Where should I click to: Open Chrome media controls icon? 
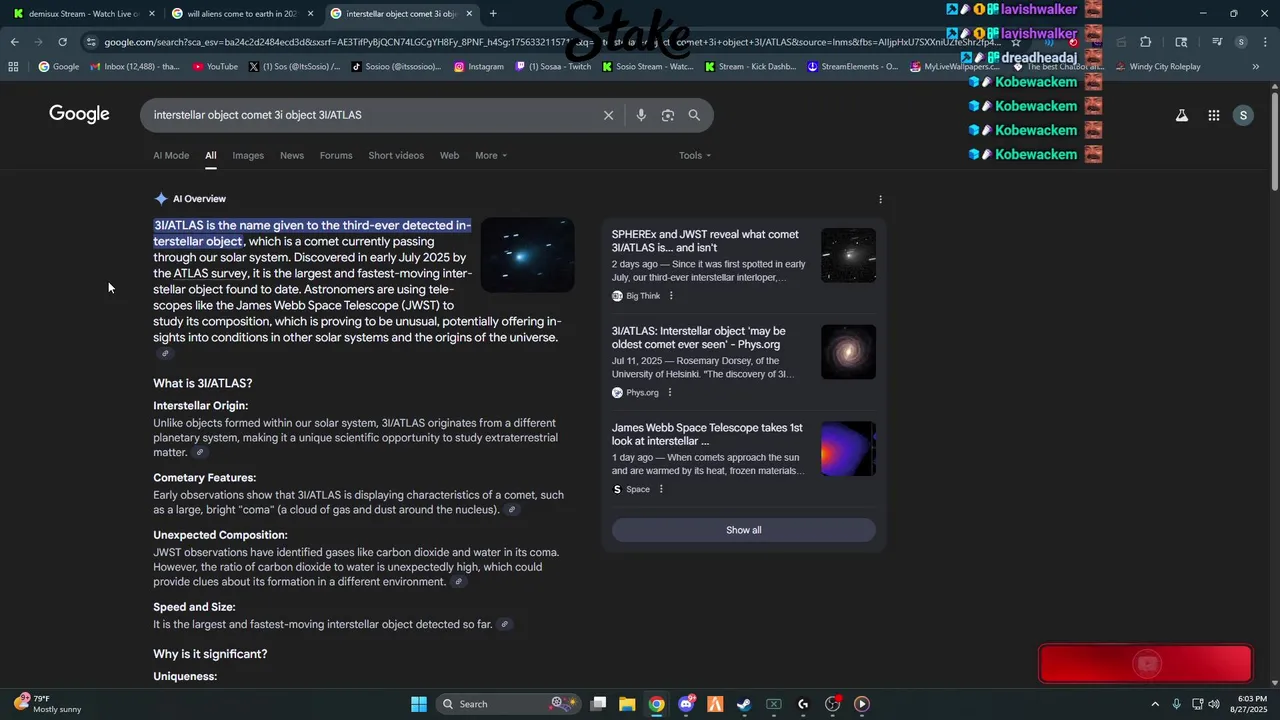pyautogui.click(x=1217, y=42)
